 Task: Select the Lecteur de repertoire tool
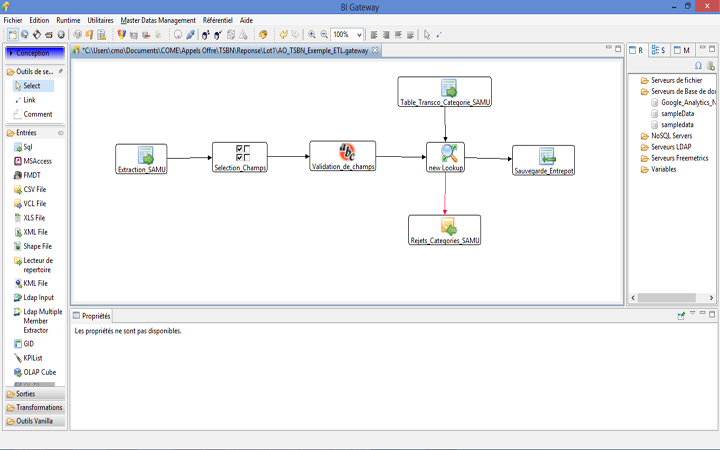(34, 265)
